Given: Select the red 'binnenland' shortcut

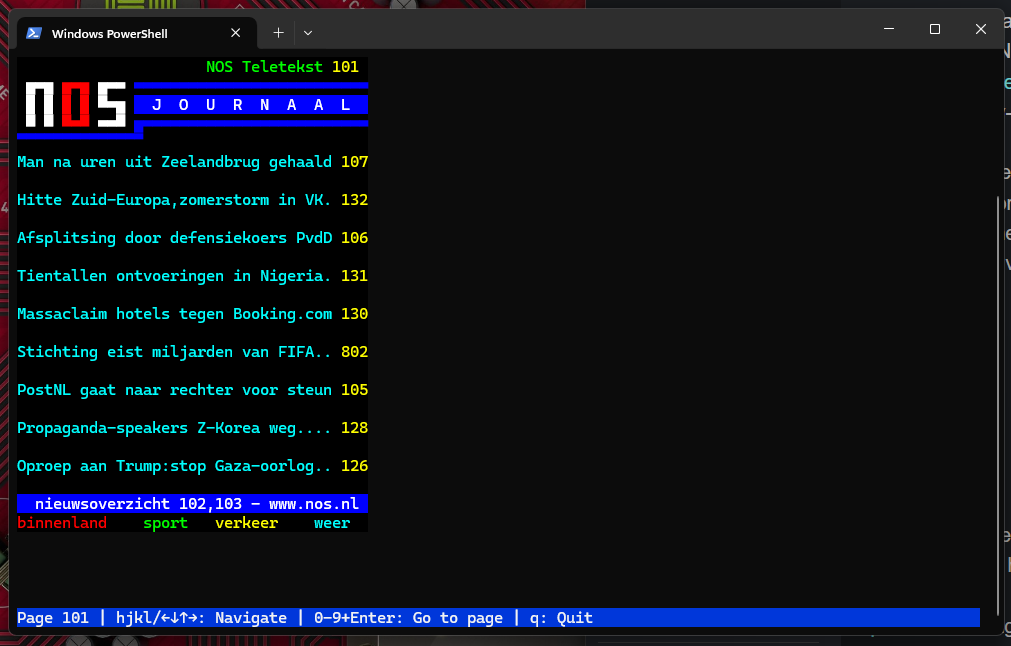Looking at the screenshot, I should point(62,523).
